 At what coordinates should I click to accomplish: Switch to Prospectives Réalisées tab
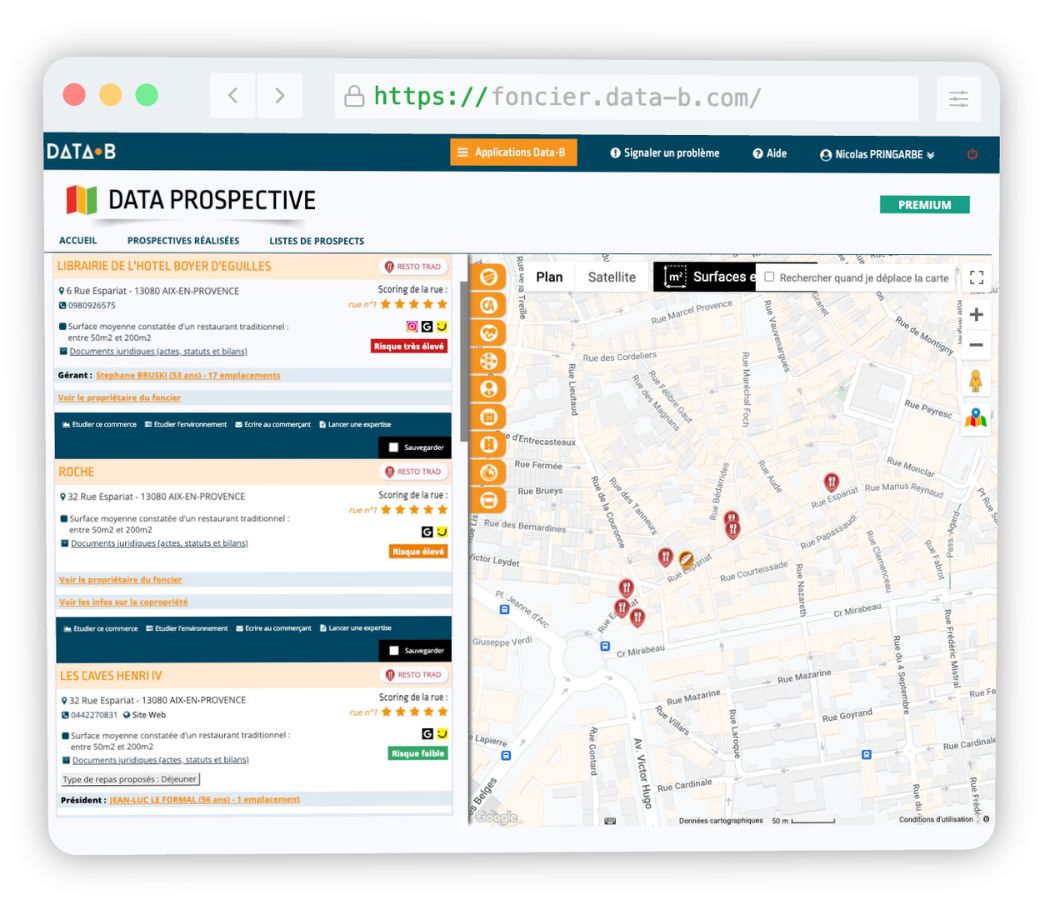coord(183,241)
